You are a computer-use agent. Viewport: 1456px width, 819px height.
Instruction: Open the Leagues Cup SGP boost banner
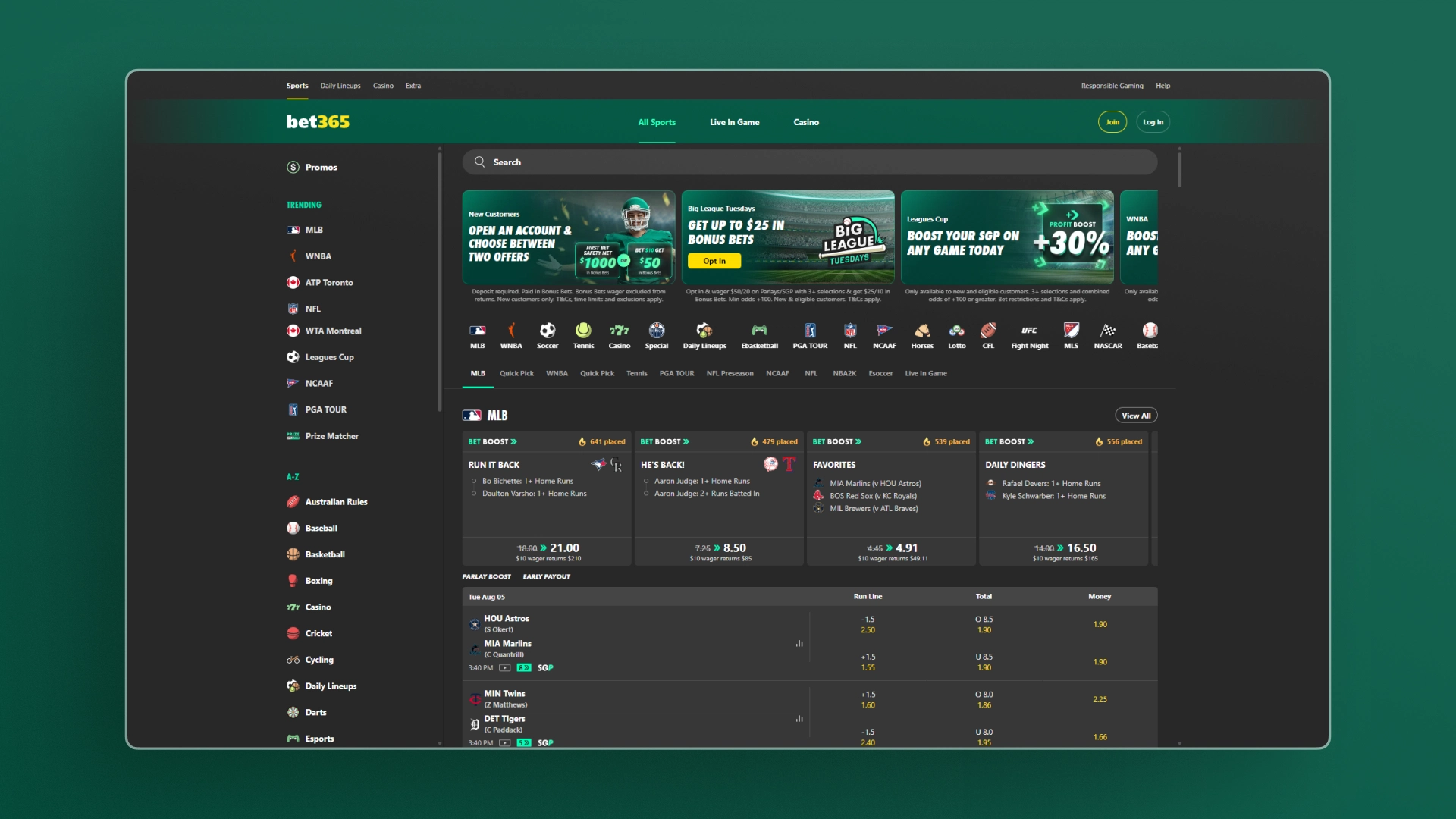pyautogui.click(x=1007, y=237)
